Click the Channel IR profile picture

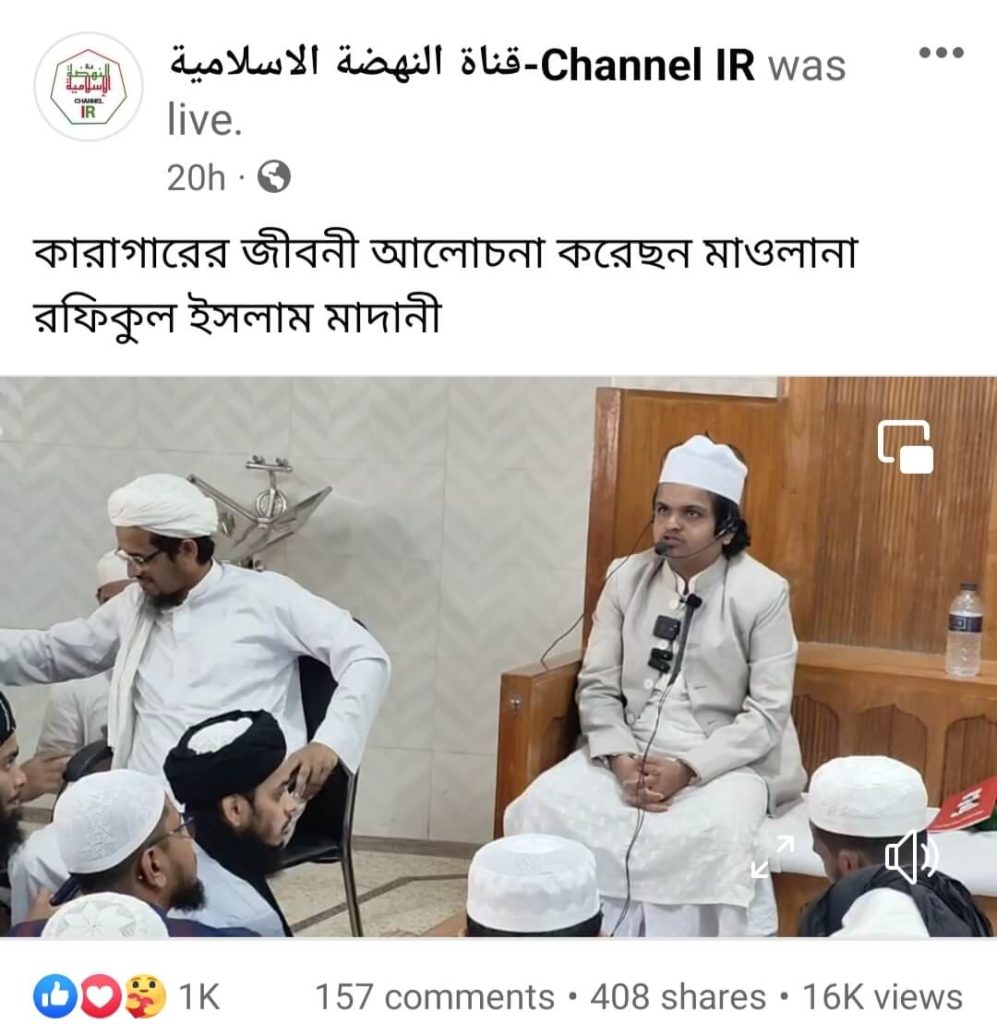tap(89, 87)
